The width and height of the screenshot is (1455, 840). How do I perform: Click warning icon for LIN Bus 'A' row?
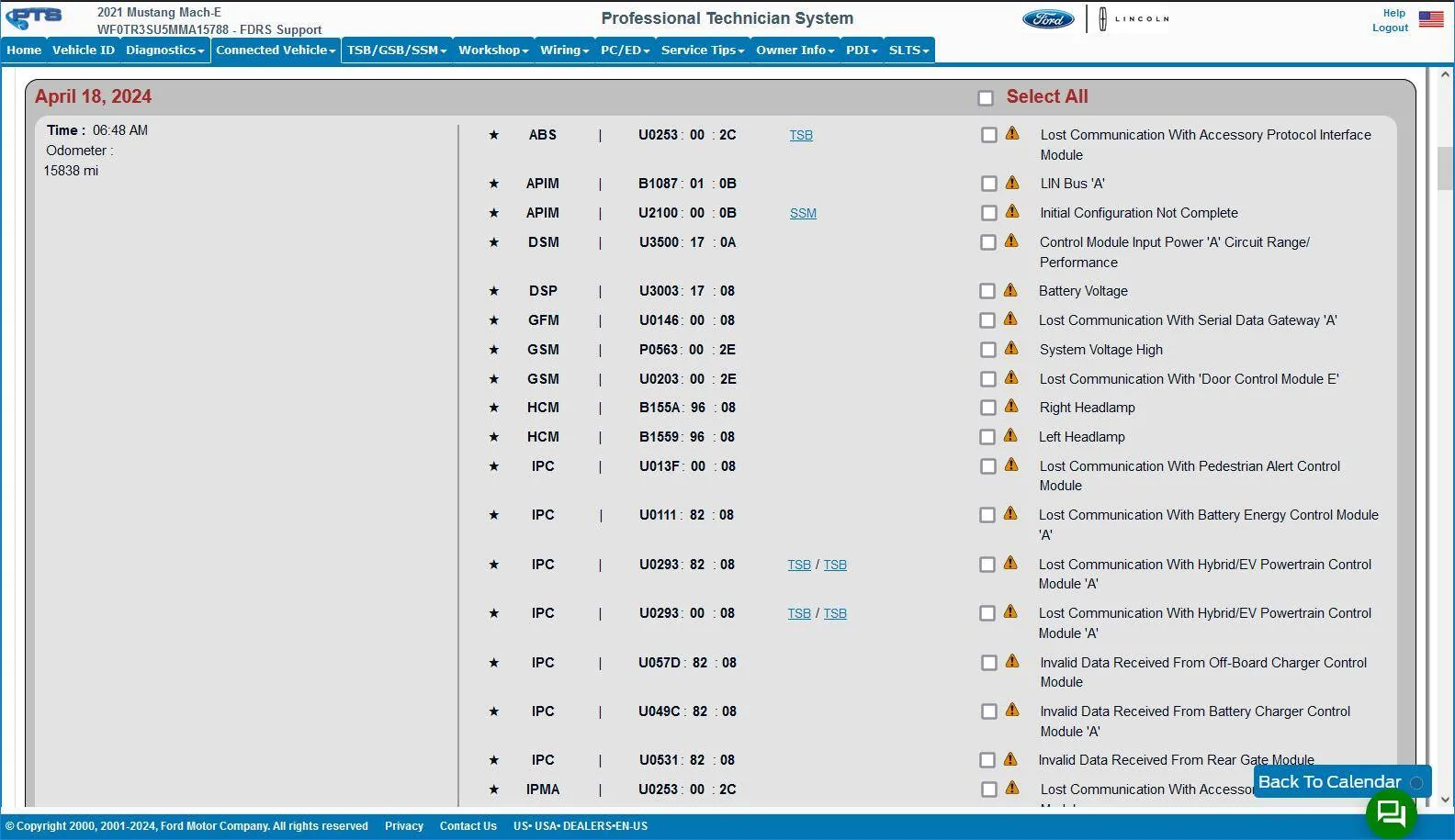pyautogui.click(x=1012, y=183)
